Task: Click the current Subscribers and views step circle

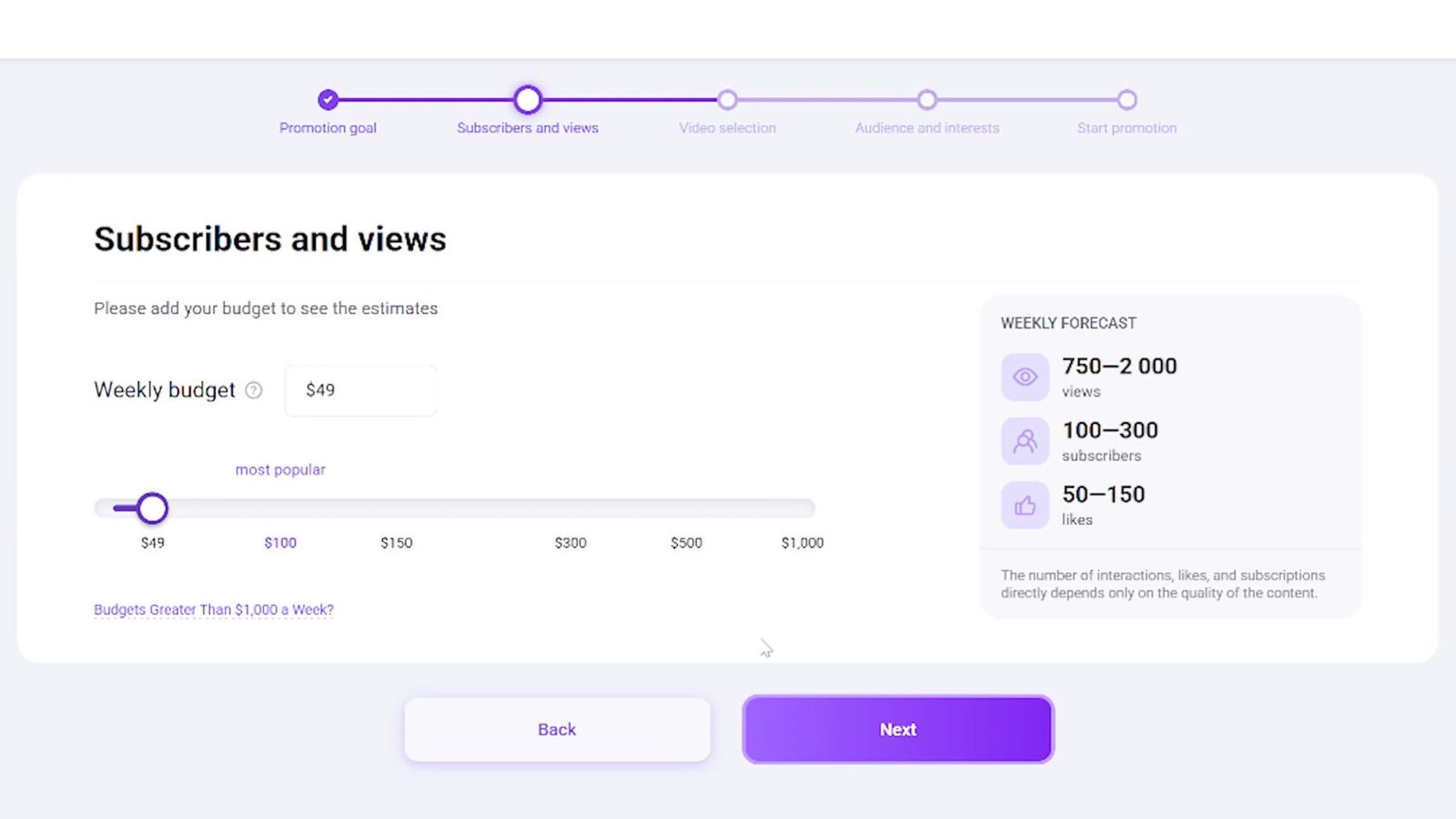Action: pos(528,99)
